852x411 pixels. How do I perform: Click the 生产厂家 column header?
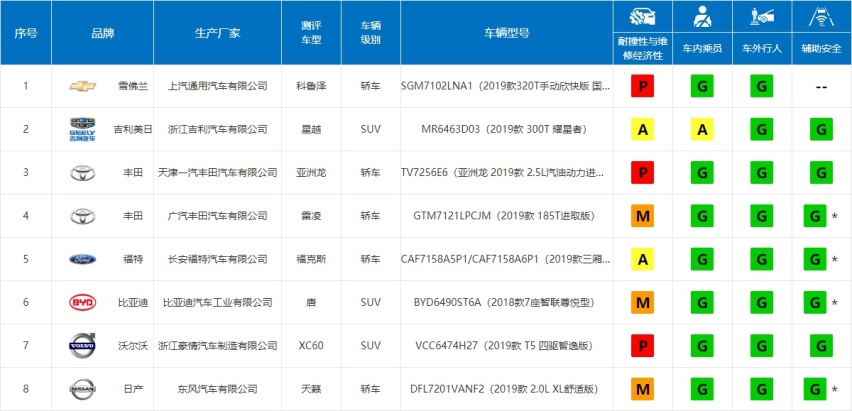pyautogui.click(x=217, y=33)
